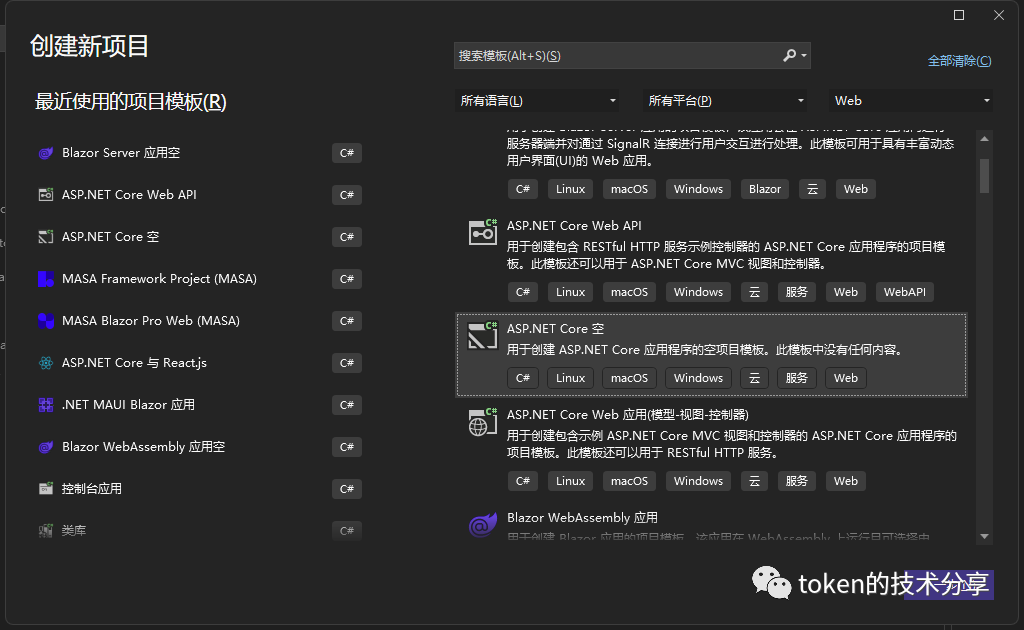
Task: Click the 控制台应用 template icon
Action: point(46,488)
